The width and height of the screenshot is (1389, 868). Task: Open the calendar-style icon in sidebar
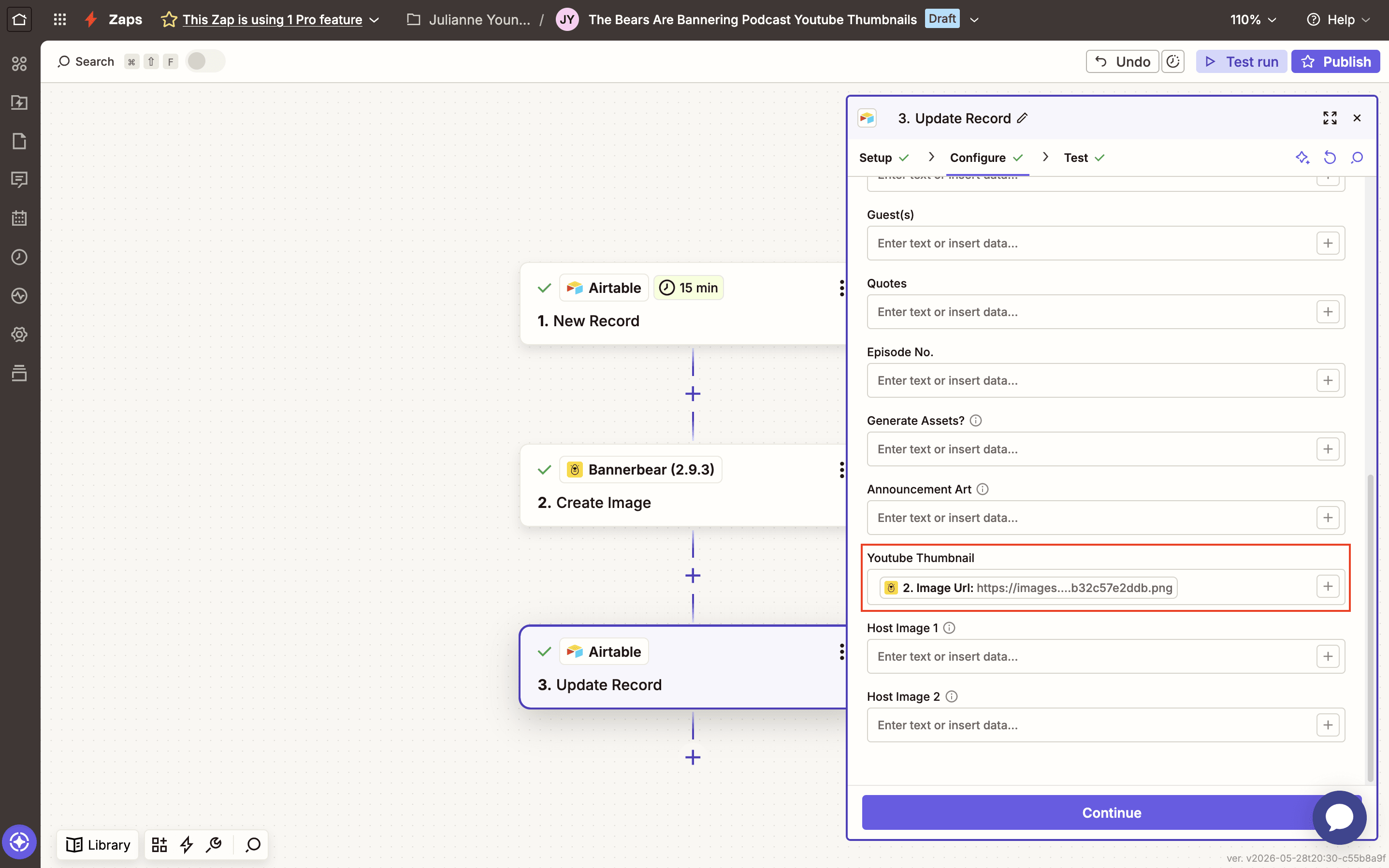click(x=19, y=218)
